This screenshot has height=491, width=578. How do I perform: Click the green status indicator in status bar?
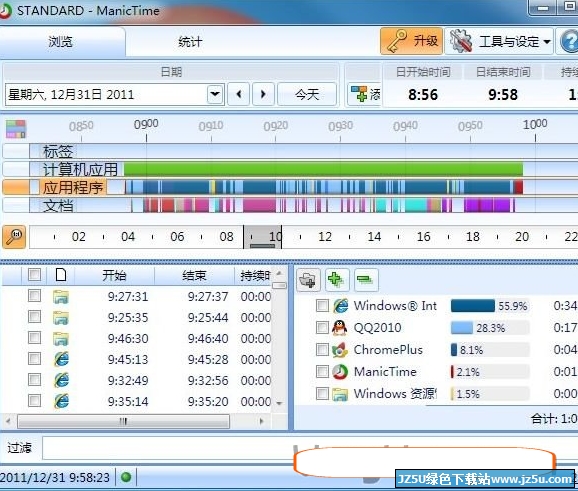126,477
